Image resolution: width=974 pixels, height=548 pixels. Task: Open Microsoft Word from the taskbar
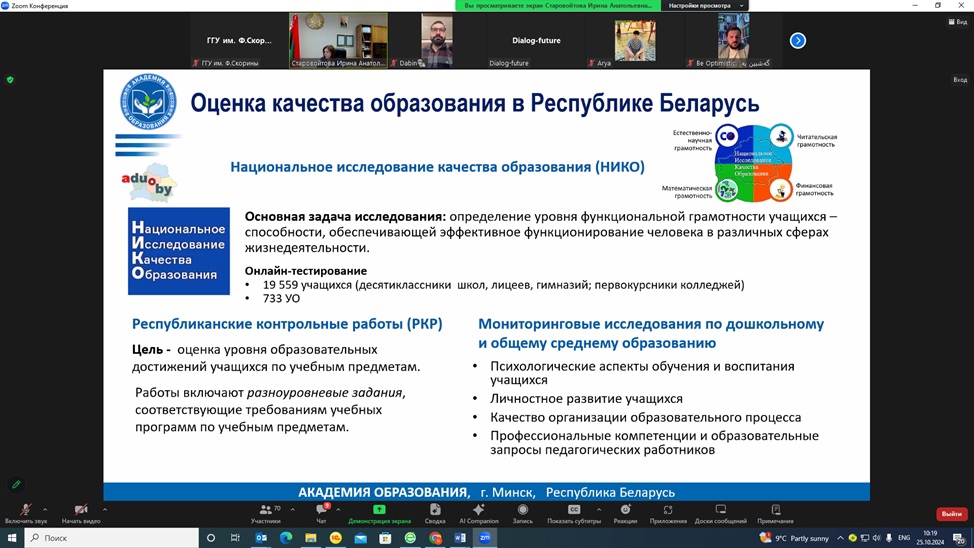(x=460, y=538)
